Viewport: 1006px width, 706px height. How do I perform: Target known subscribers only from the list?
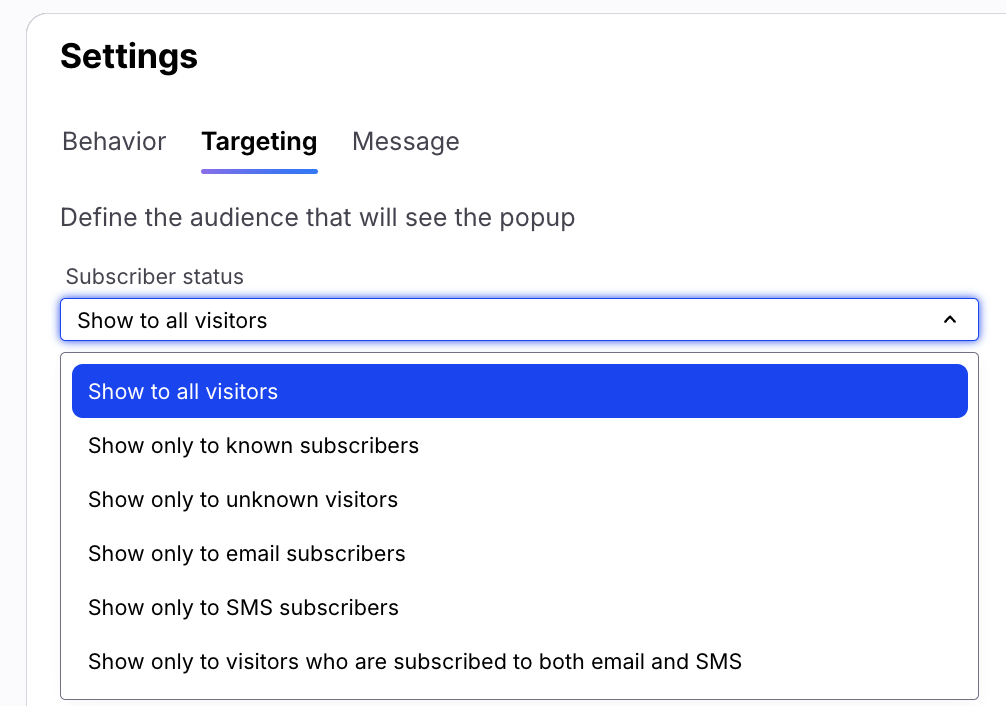tap(253, 445)
